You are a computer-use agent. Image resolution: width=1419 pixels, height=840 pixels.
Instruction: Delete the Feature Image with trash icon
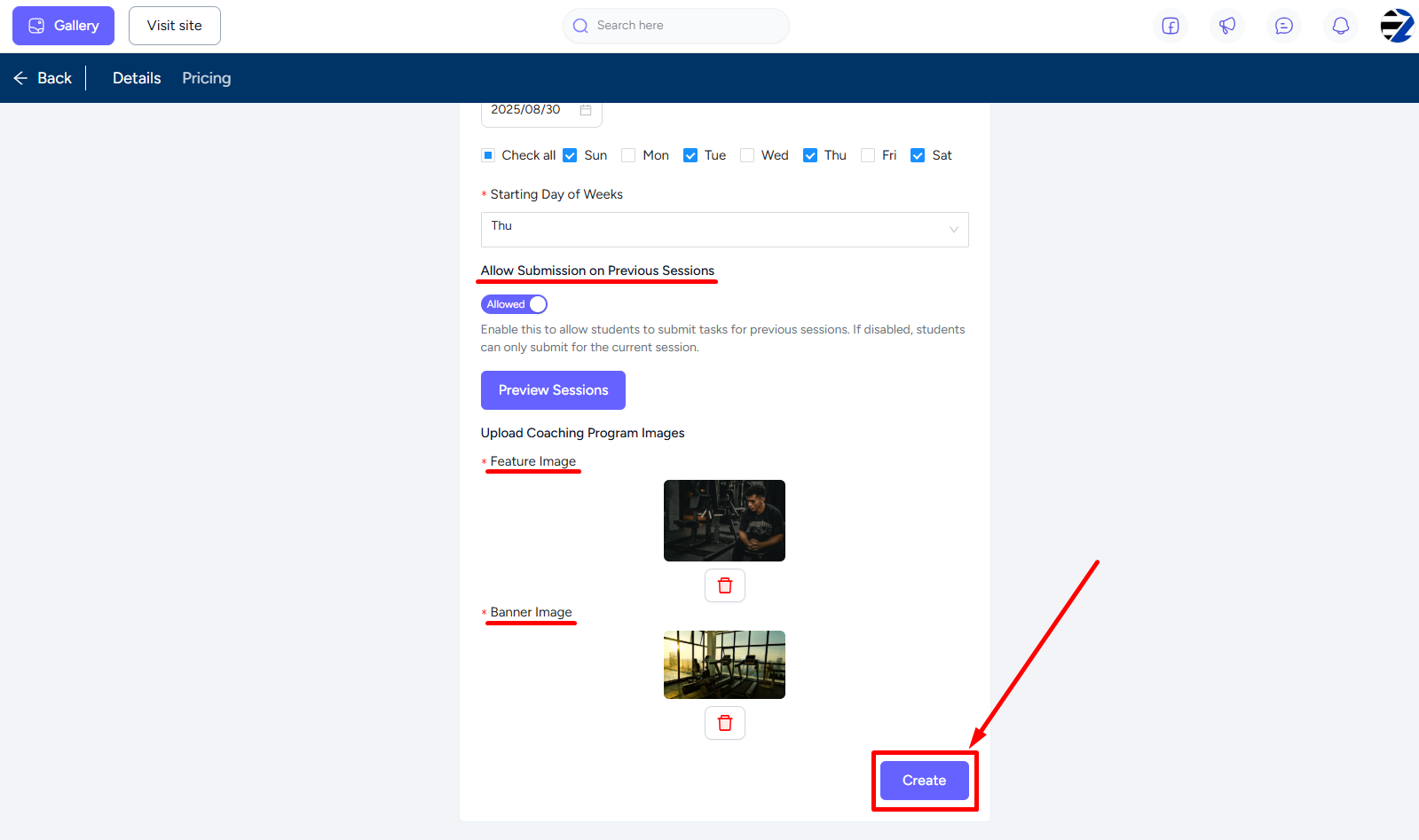click(x=725, y=585)
